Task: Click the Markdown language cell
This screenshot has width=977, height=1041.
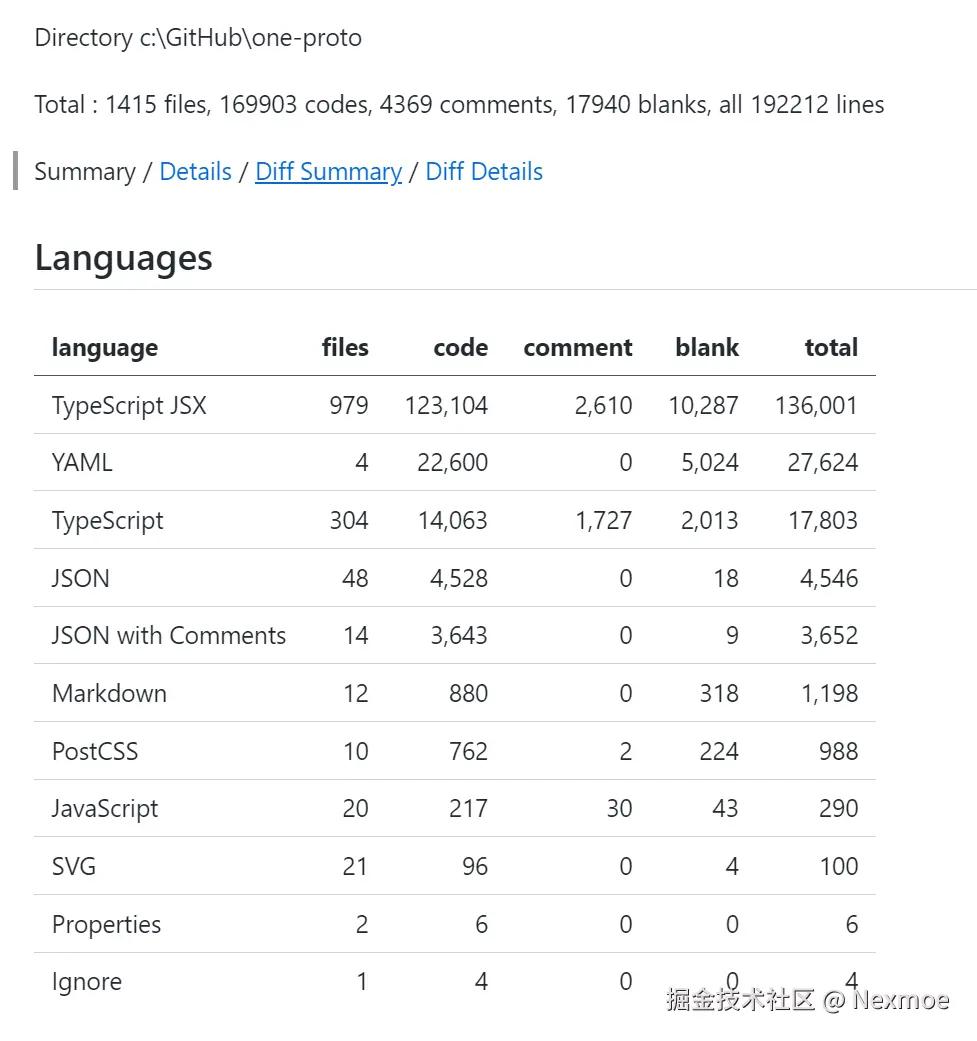Action: point(109,694)
